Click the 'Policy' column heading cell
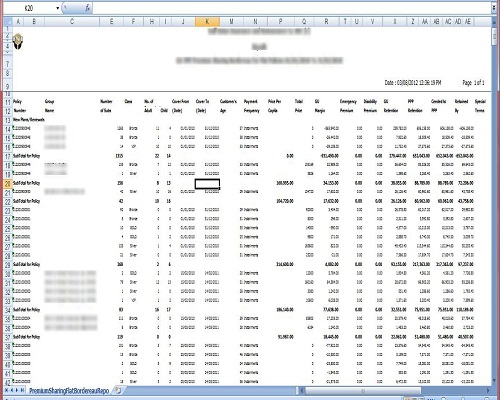The image size is (500, 400). click(x=17, y=101)
